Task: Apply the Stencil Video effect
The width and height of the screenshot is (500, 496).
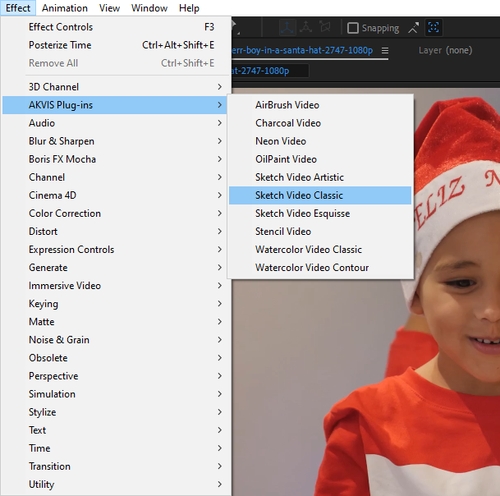Action: (x=320, y=231)
